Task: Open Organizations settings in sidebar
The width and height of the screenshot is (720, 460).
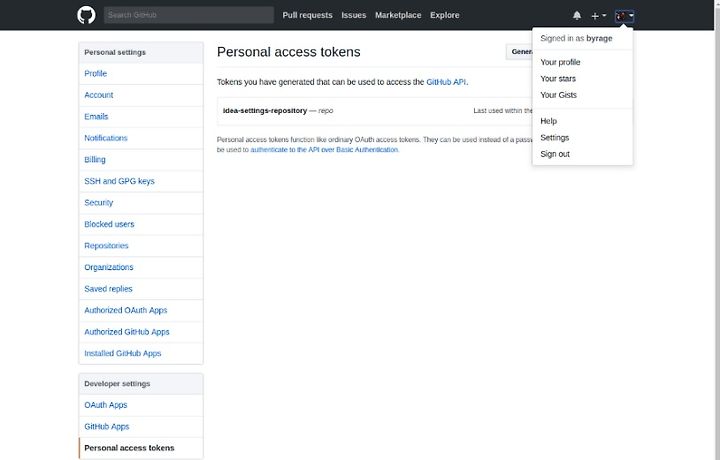Action: (141, 267)
